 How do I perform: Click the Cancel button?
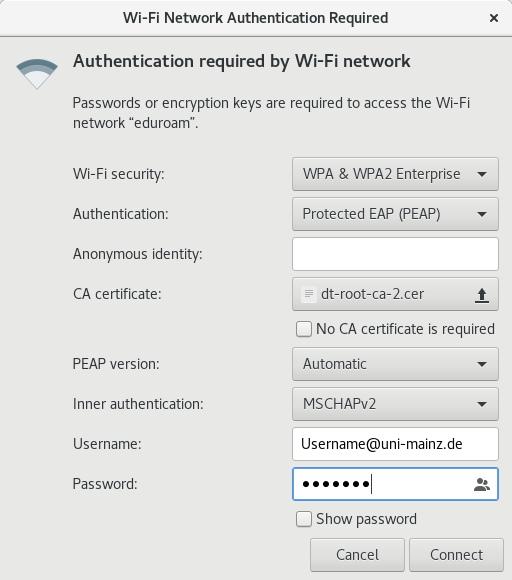pos(357,555)
